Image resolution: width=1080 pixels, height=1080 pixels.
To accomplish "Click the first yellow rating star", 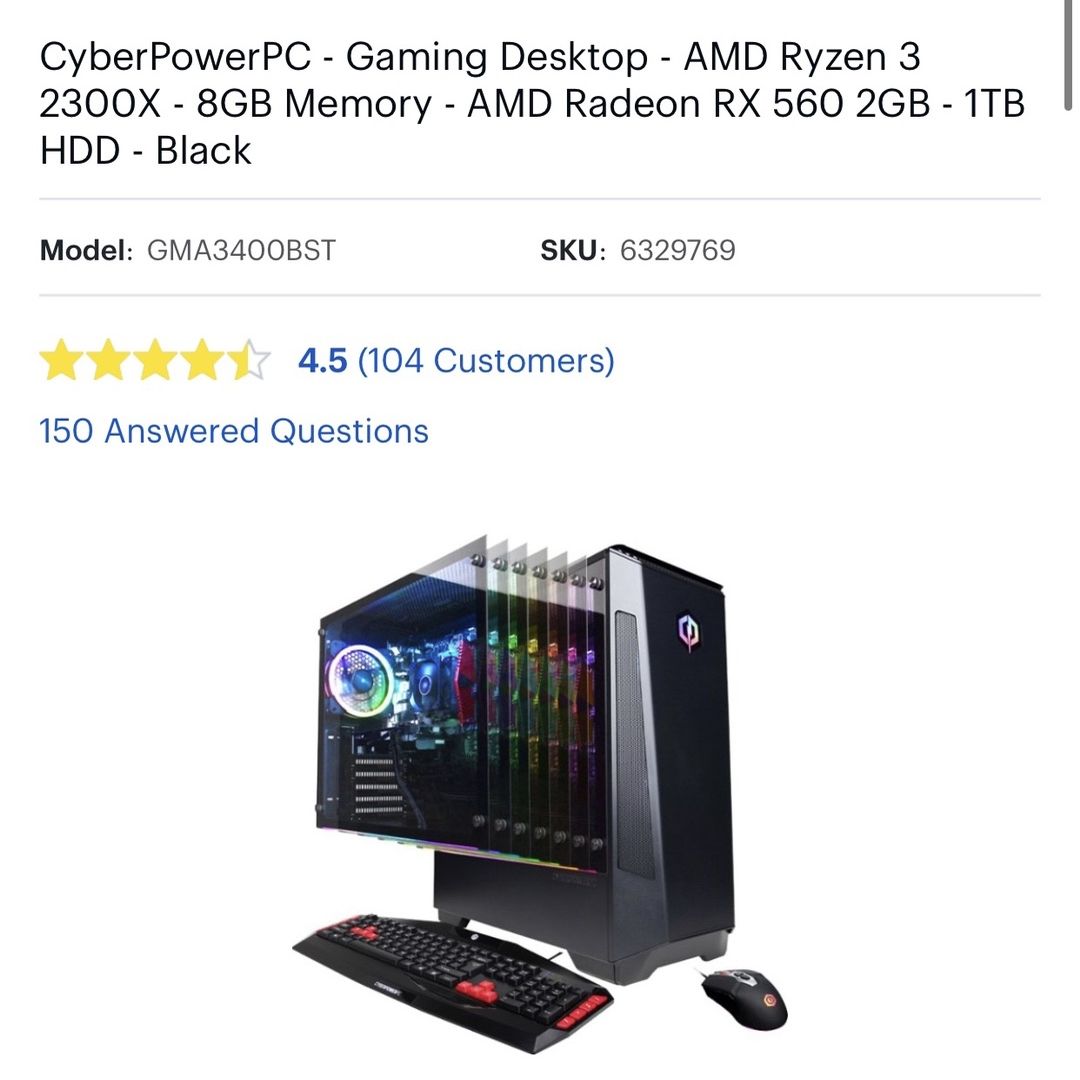I will [x=61, y=360].
